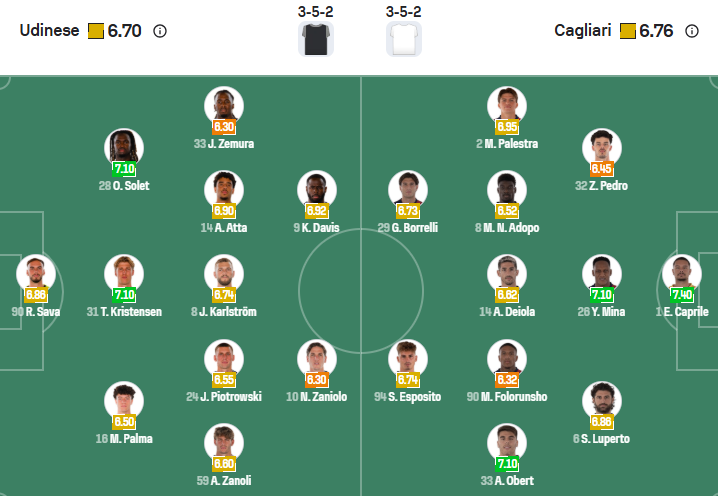This screenshot has width=718, height=496.
Task: Open the M. Palestra name label
Action: (x=507, y=144)
